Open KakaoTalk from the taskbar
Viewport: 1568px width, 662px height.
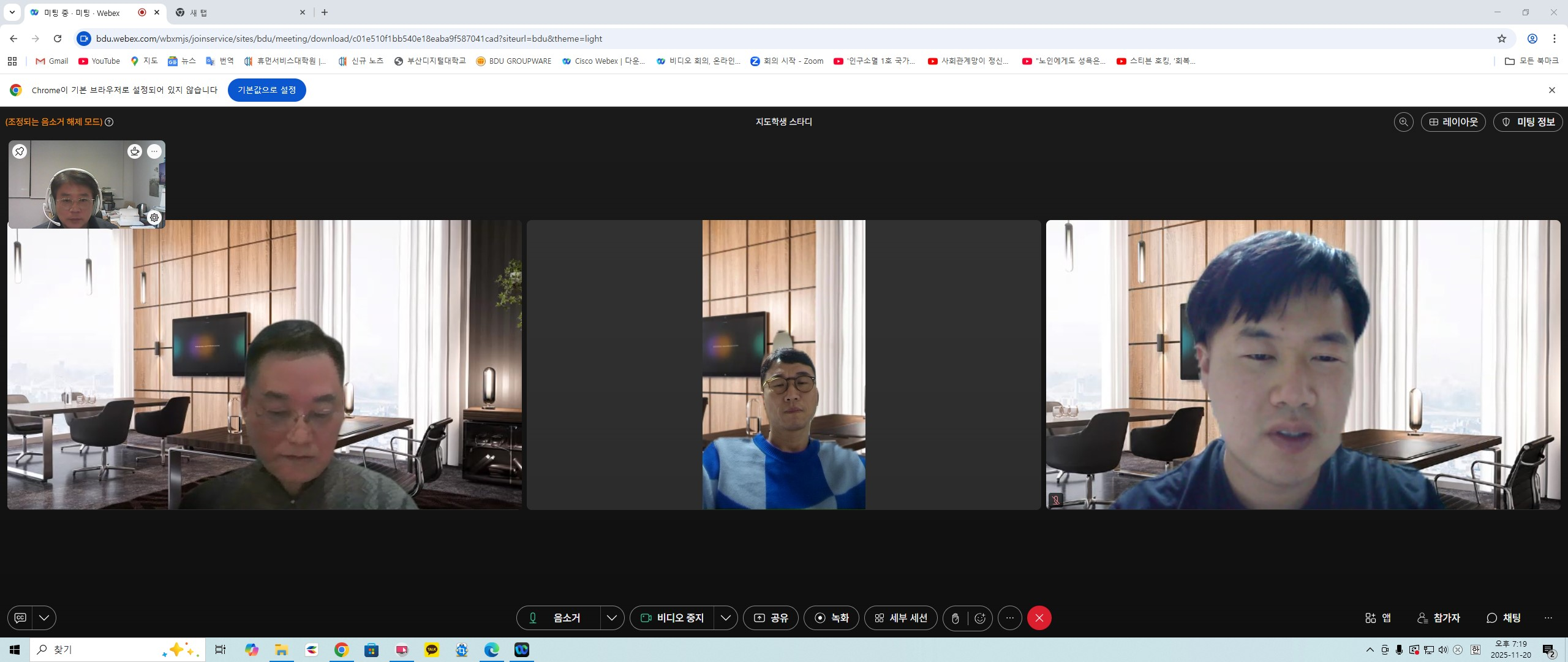[x=432, y=650]
